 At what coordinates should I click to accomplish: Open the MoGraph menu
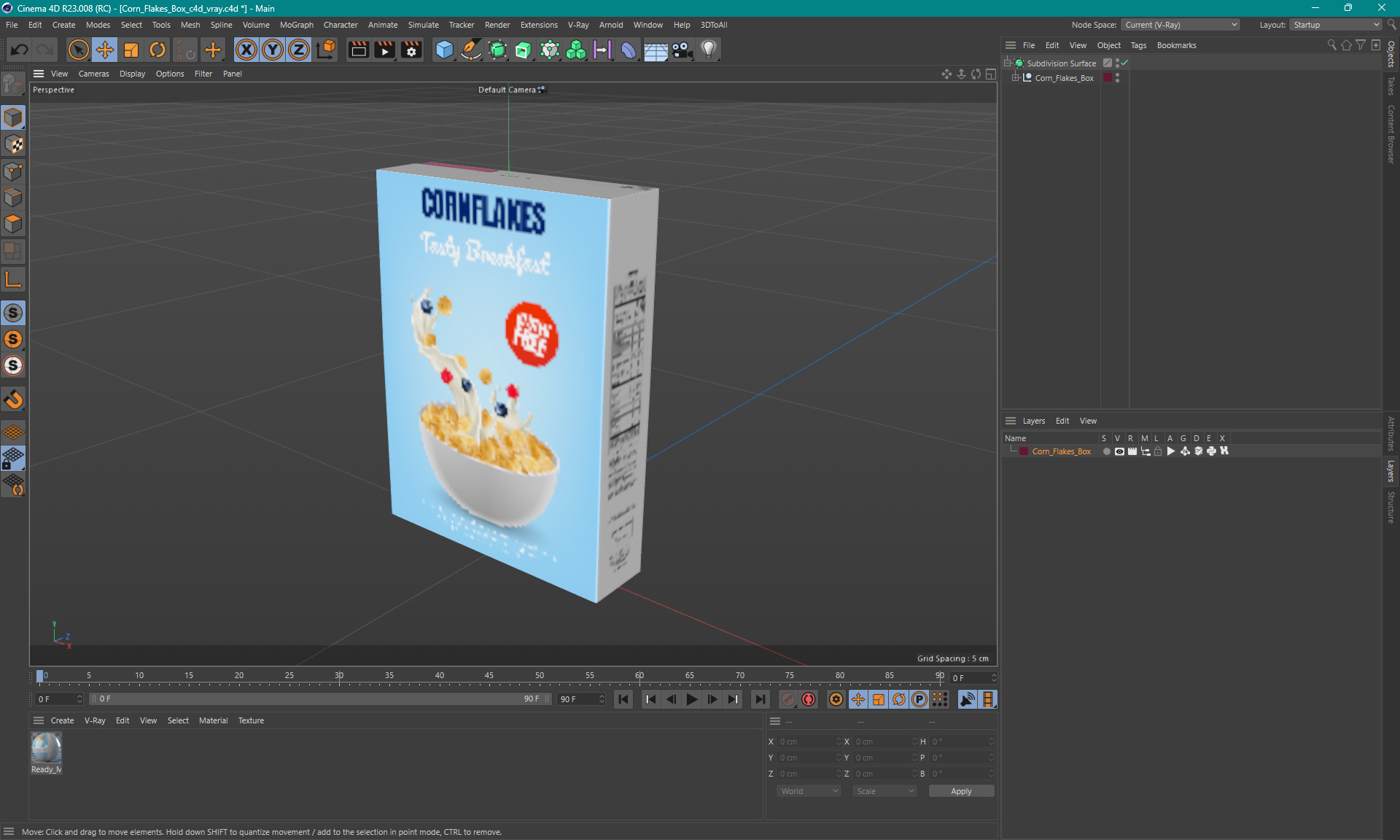(296, 25)
